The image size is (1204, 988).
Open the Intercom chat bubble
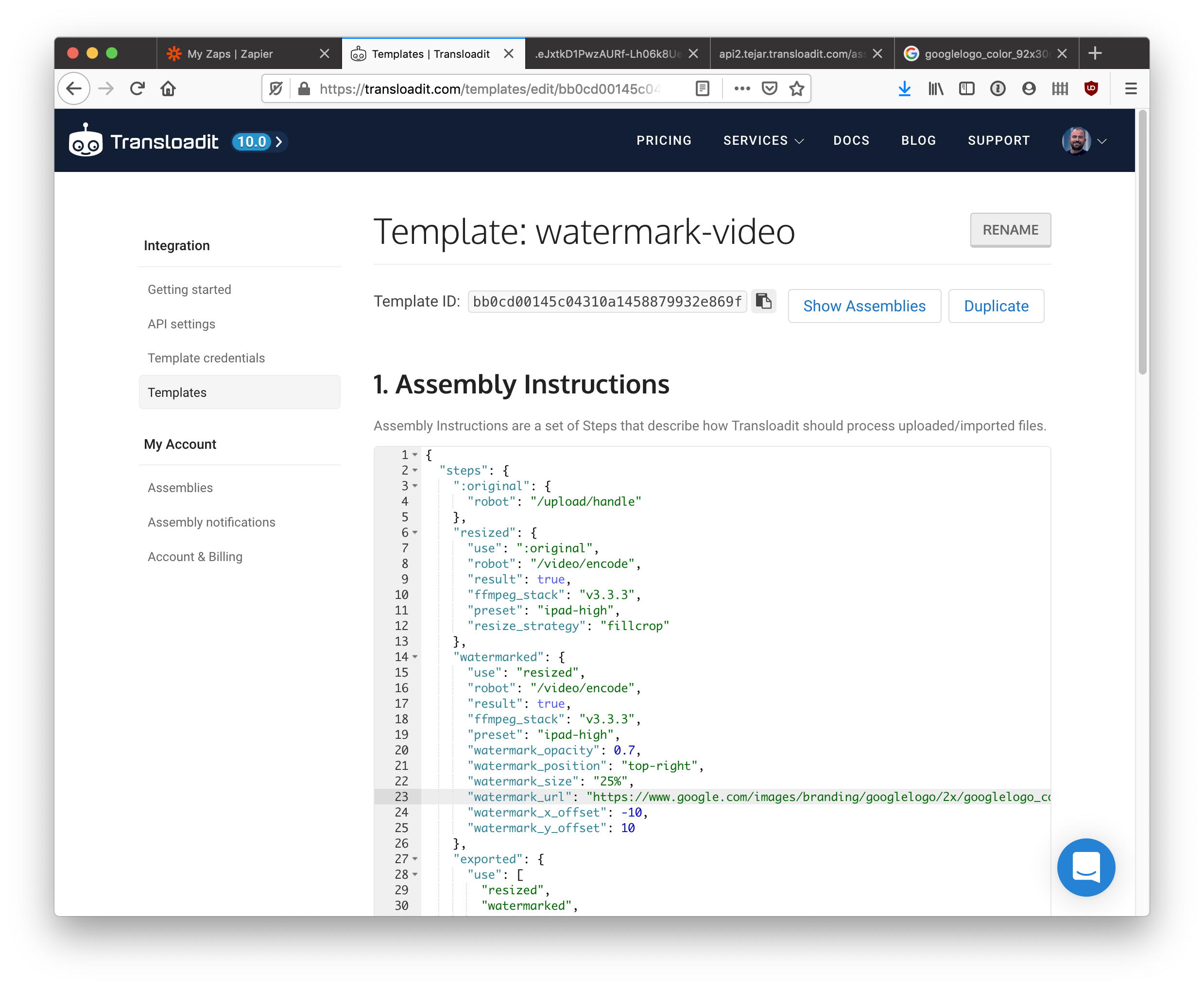[x=1085, y=867]
